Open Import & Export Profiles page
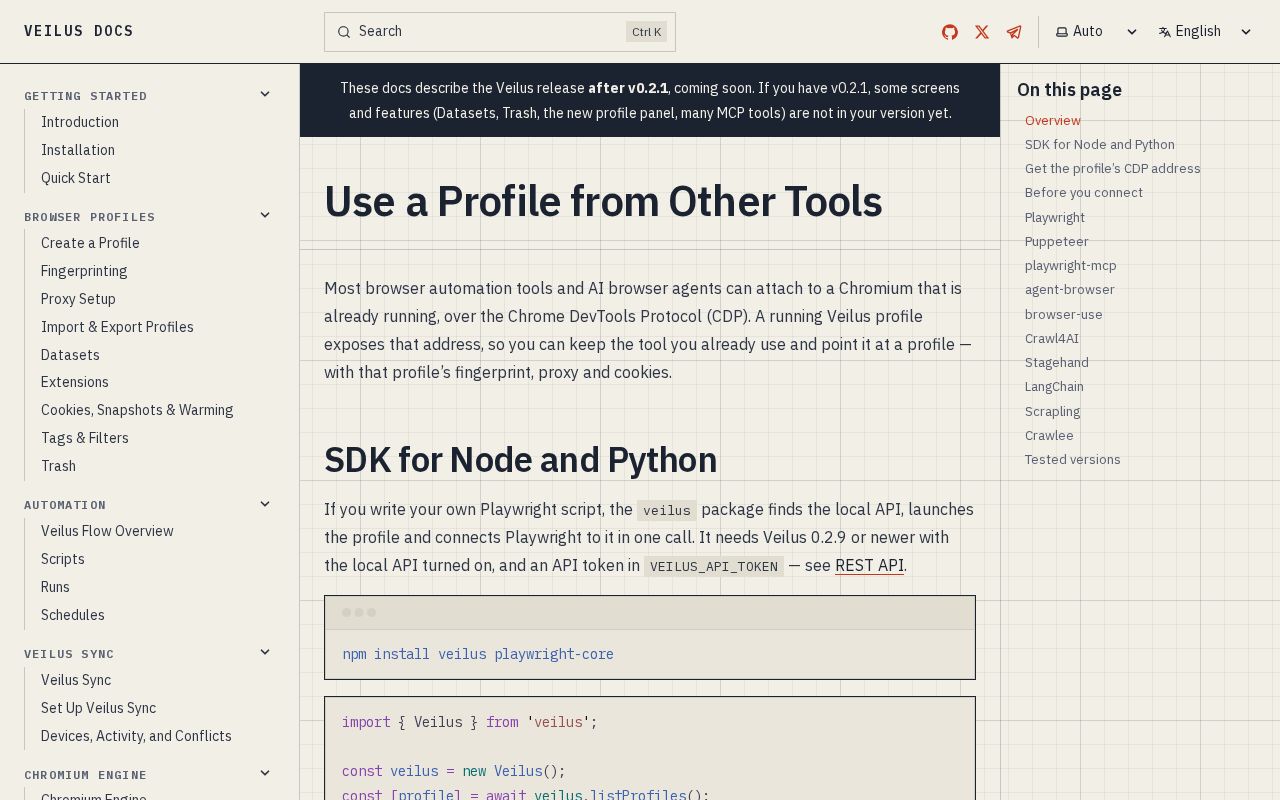 [117, 327]
